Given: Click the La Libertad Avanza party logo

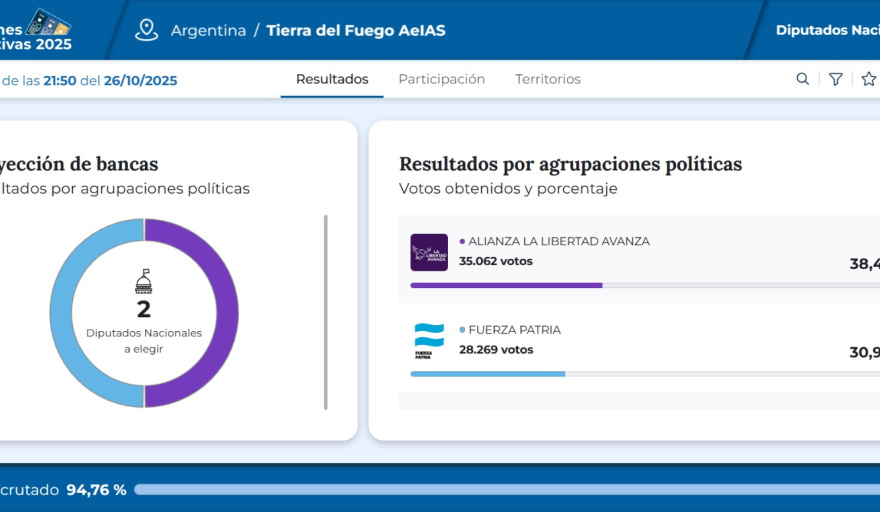Looking at the screenshot, I should (x=429, y=252).
